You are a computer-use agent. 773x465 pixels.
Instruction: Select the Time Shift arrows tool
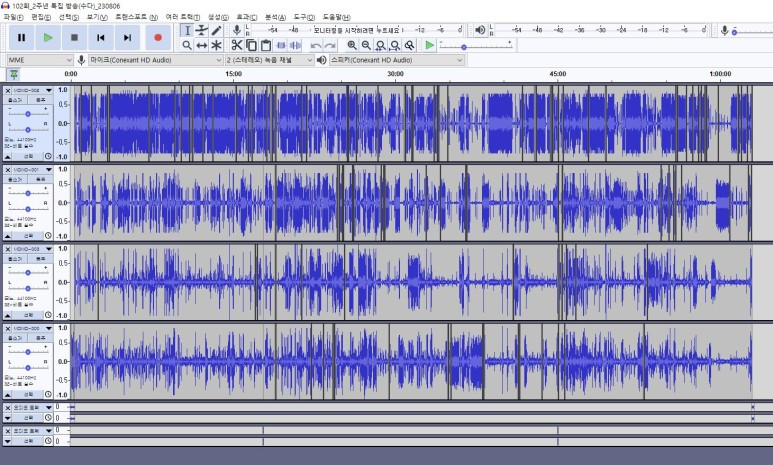pyautogui.click(x=202, y=45)
